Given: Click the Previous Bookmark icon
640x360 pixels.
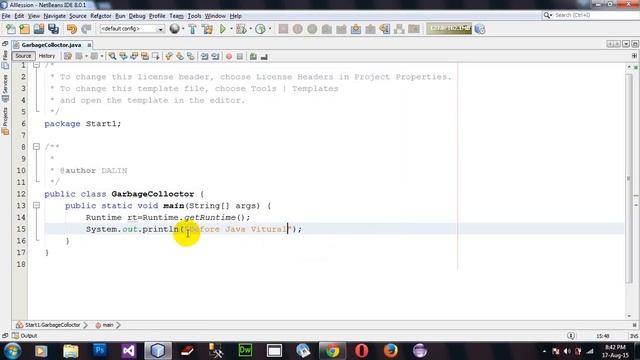Looking at the screenshot, I should point(169,56).
